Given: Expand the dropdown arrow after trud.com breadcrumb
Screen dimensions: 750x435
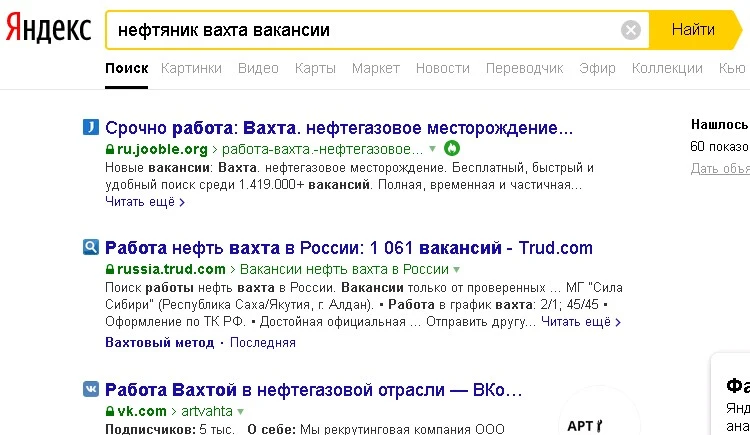Looking at the screenshot, I should 457,270.
